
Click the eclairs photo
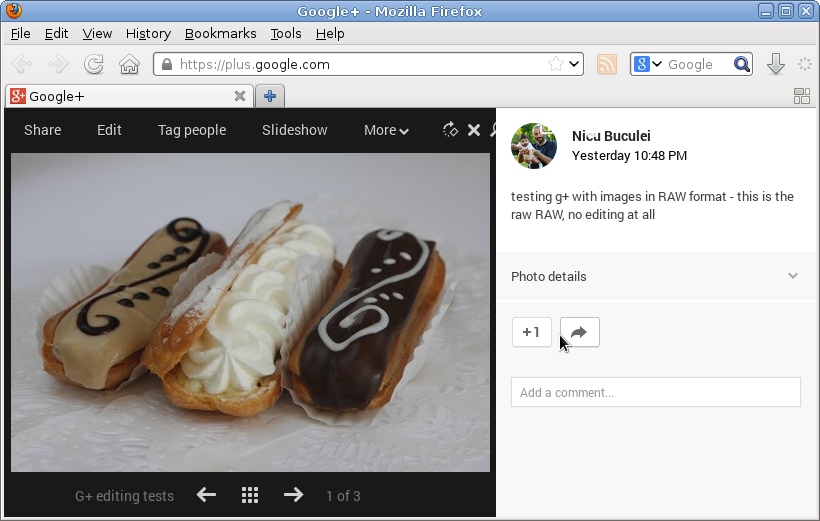click(x=250, y=312)
